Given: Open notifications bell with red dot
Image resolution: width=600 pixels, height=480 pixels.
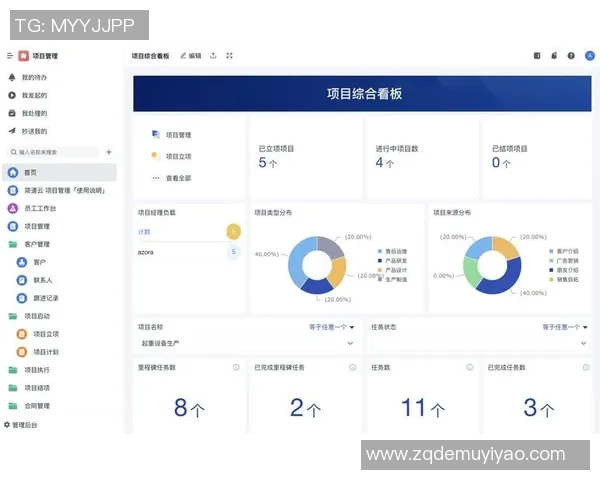Looking at the screenshot, I should point(554,56).
